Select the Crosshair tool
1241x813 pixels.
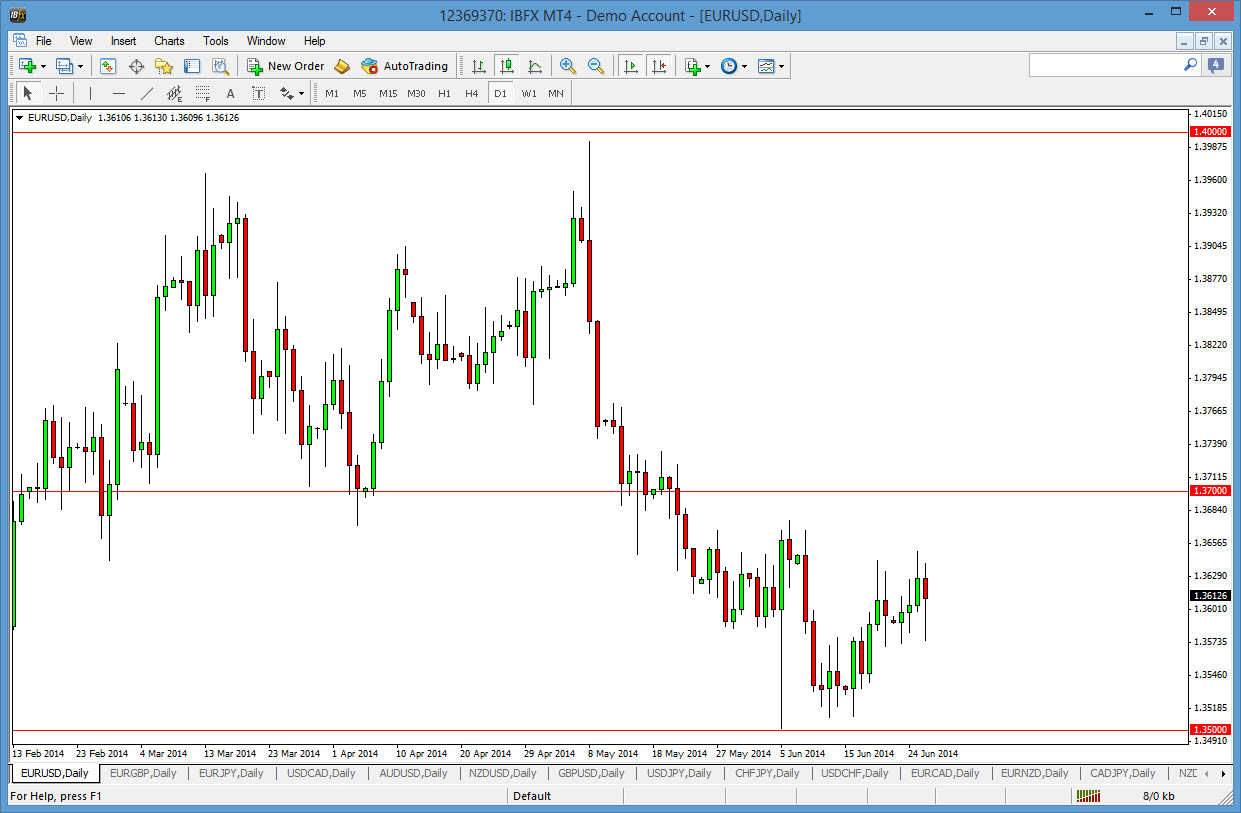(57, 93)
